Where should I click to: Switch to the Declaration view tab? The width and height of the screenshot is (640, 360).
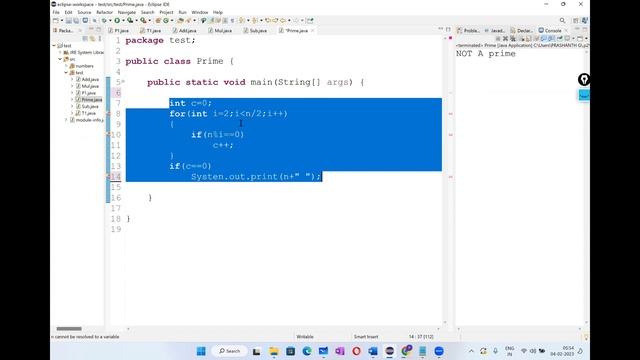(521, 31)
